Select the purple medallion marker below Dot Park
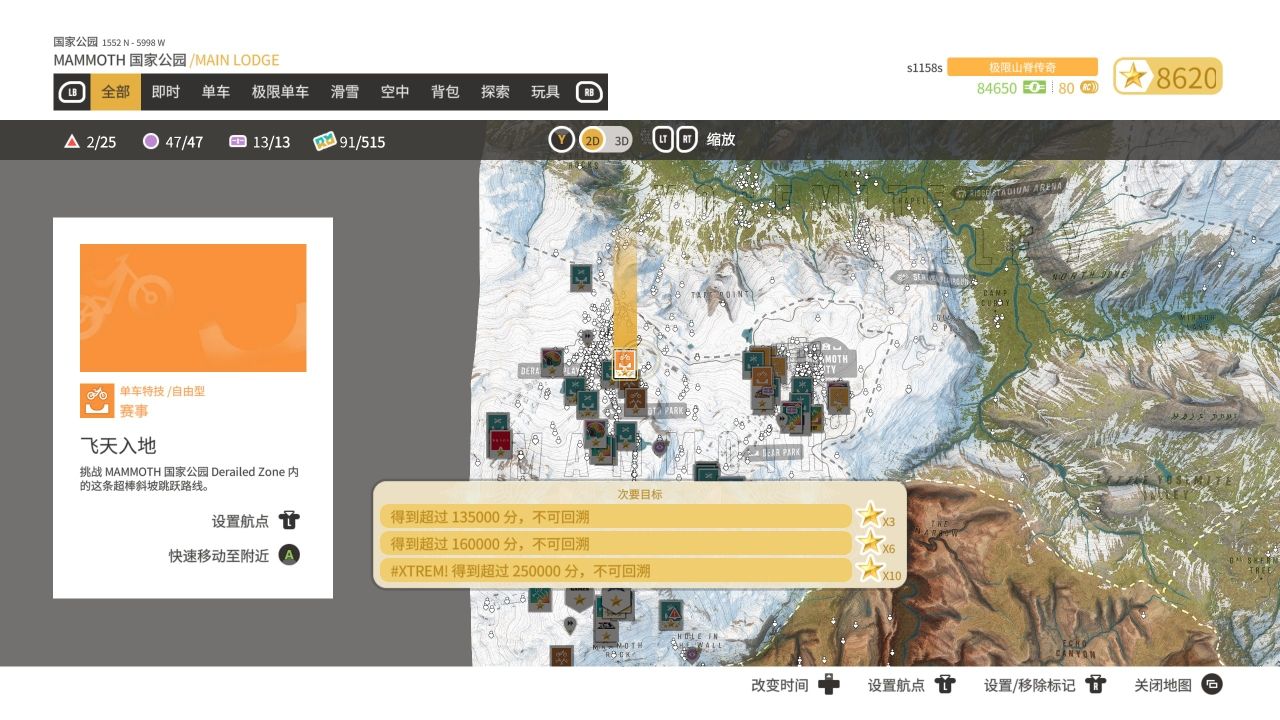The width and height of the screenshot is (1280, 720). pos(659,447)
